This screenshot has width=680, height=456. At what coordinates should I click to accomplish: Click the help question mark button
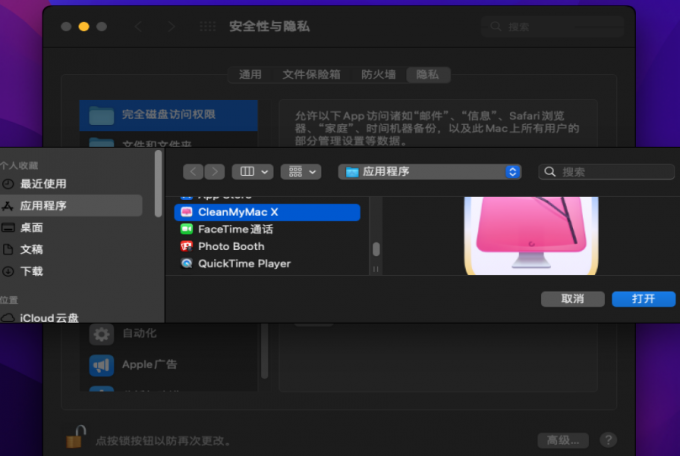[608, 440]
